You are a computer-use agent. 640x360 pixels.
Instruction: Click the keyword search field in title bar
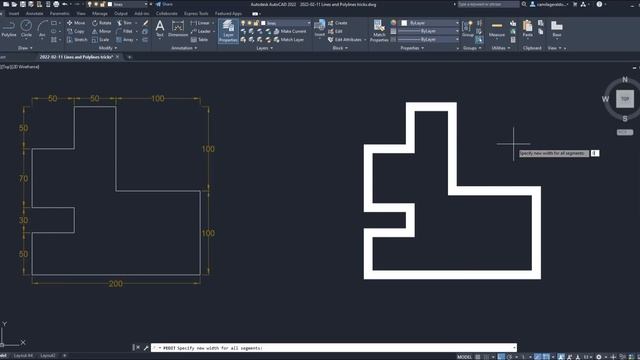point(489,4)
